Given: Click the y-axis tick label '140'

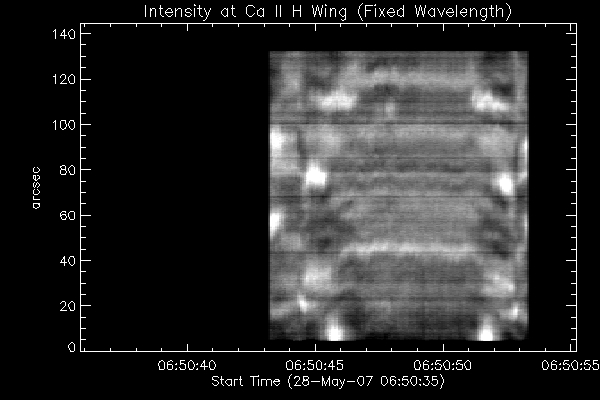Looking at the screenshot, I should [x=64, y=34].
